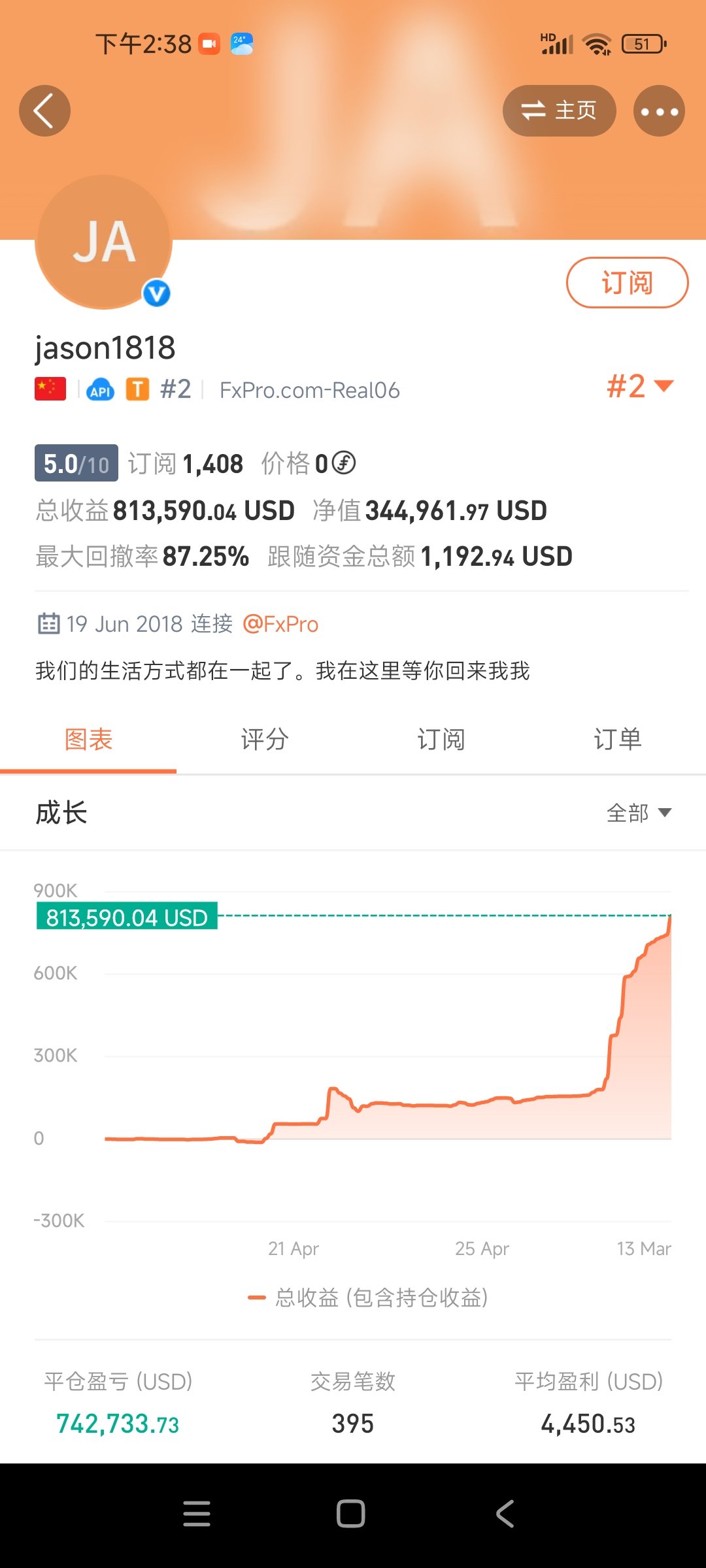
Task: Switch to the 订单 tab
Action: (x=617, y=740)
